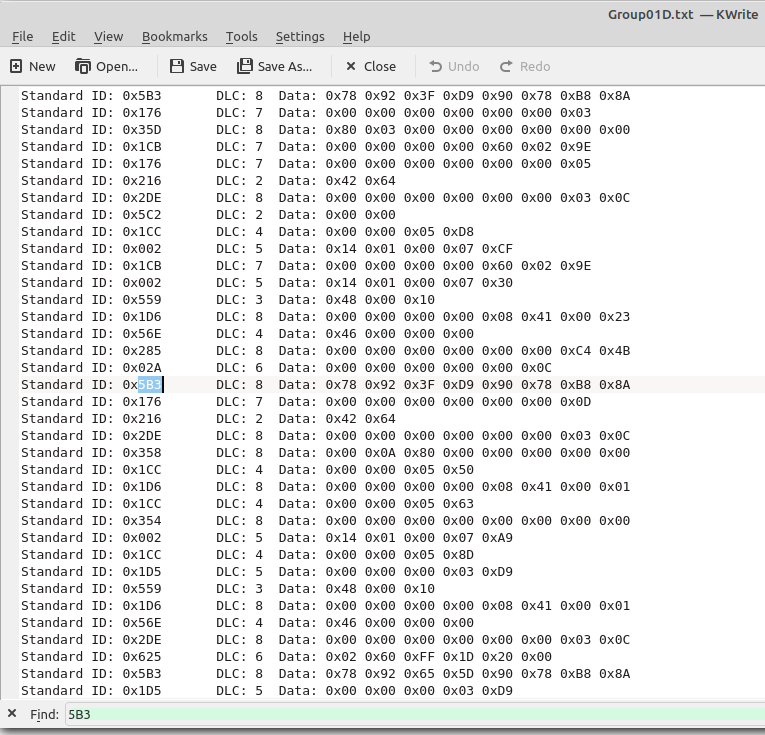Open the File menu
Viewport: 765px width, 735px height.
point(22,37)
